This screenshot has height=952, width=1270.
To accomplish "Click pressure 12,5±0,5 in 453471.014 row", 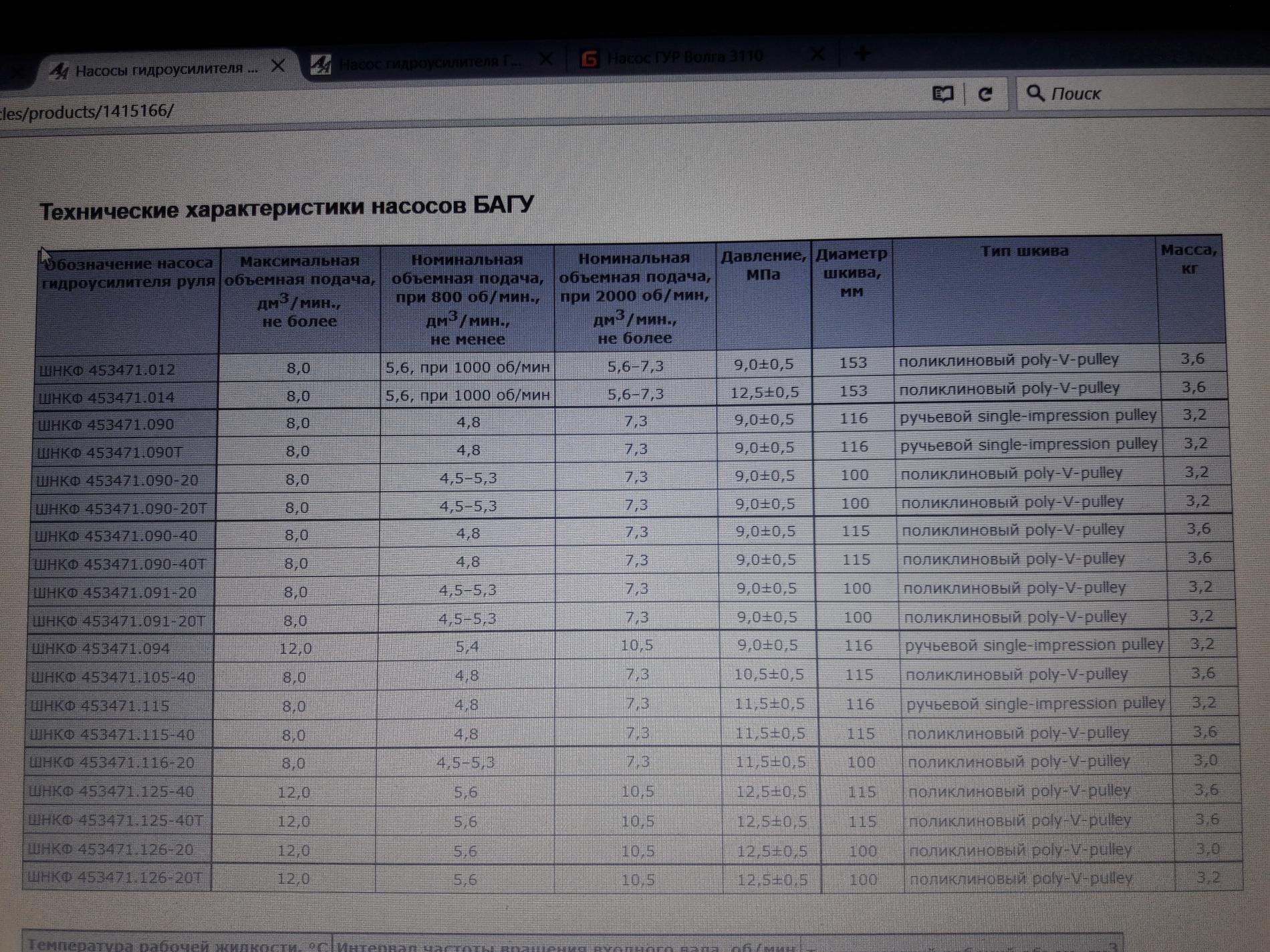I will 765,392.
